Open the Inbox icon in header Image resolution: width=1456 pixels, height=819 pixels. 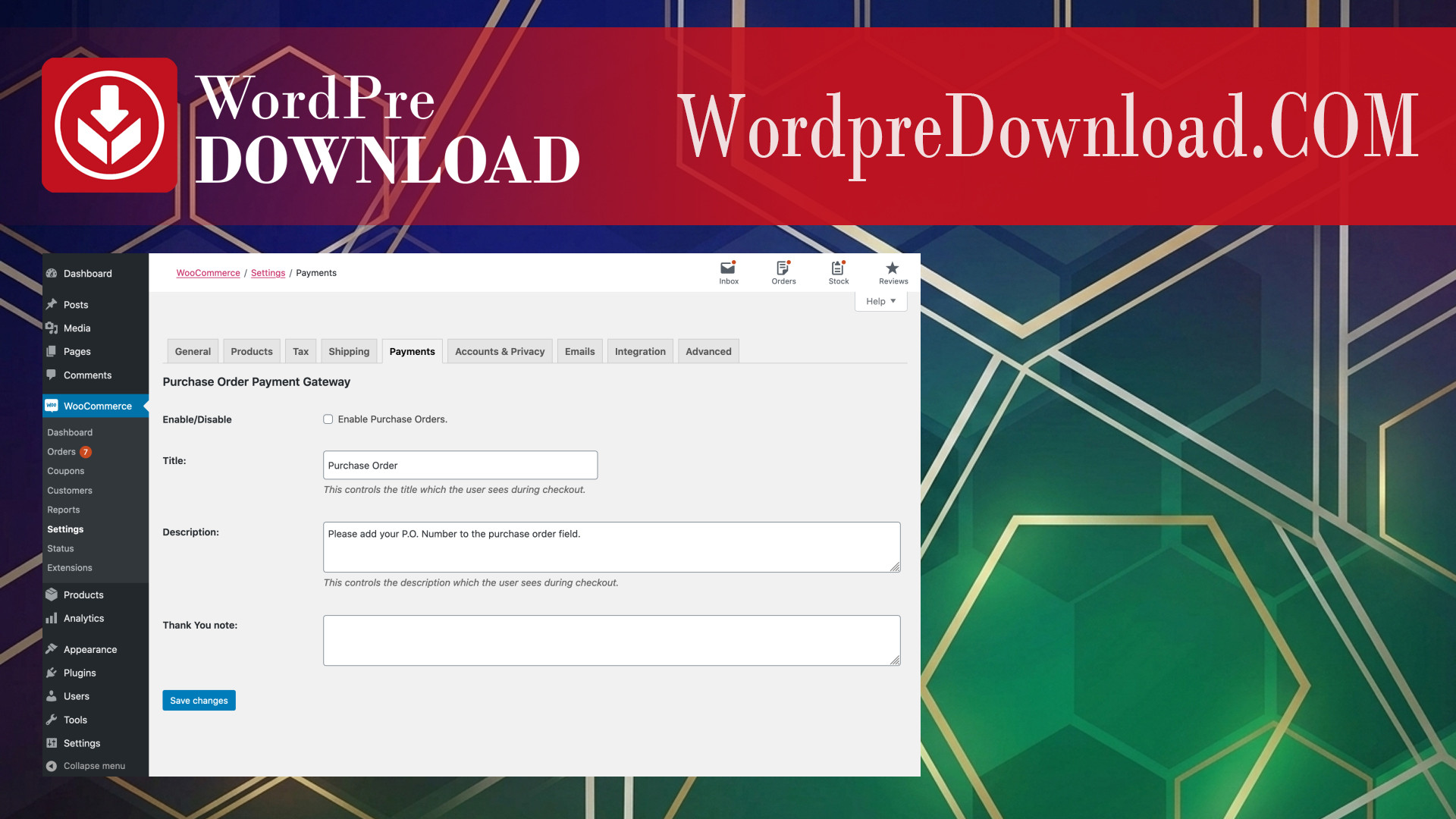click(x=728, y=268)
